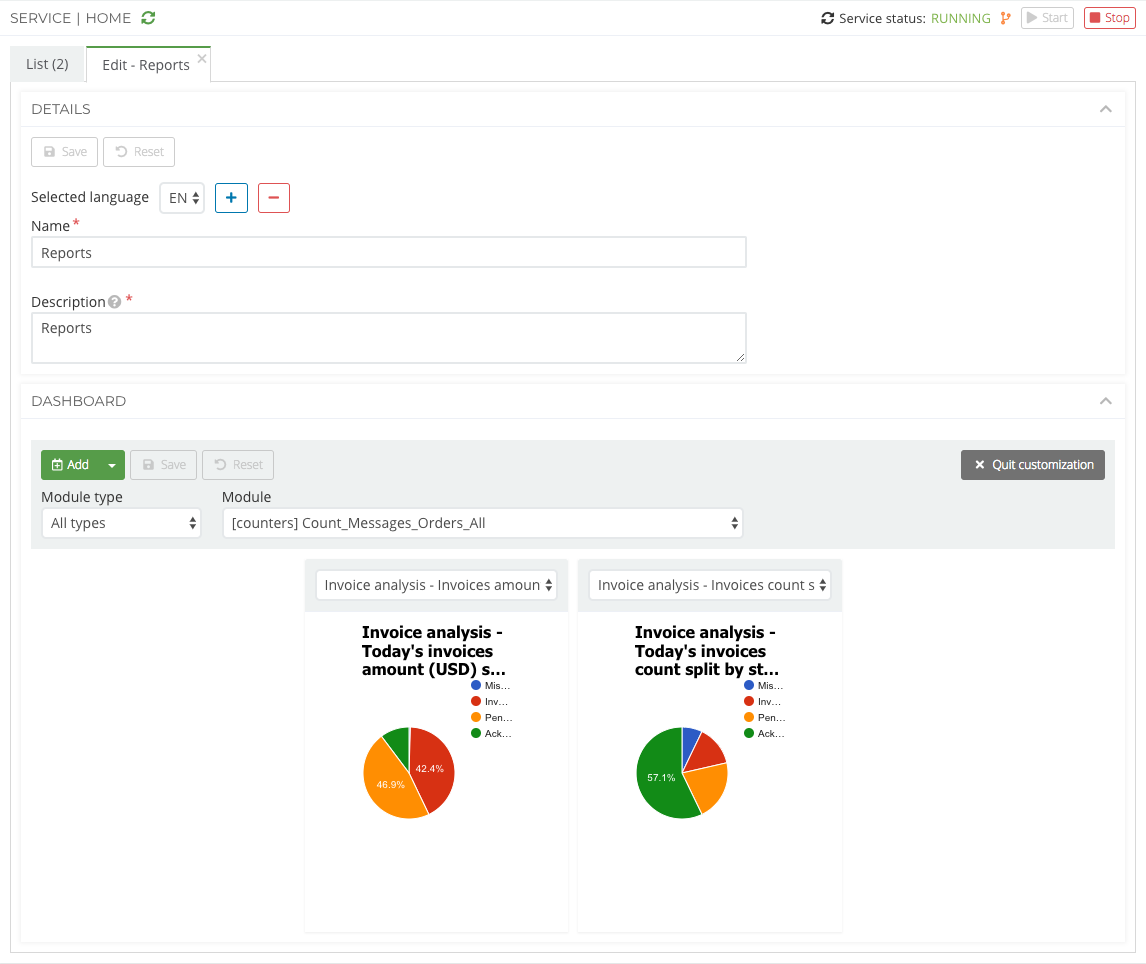This screenshot has height=964, width=1146.
Task: Open the Module type dropdown
Action: 121,523
